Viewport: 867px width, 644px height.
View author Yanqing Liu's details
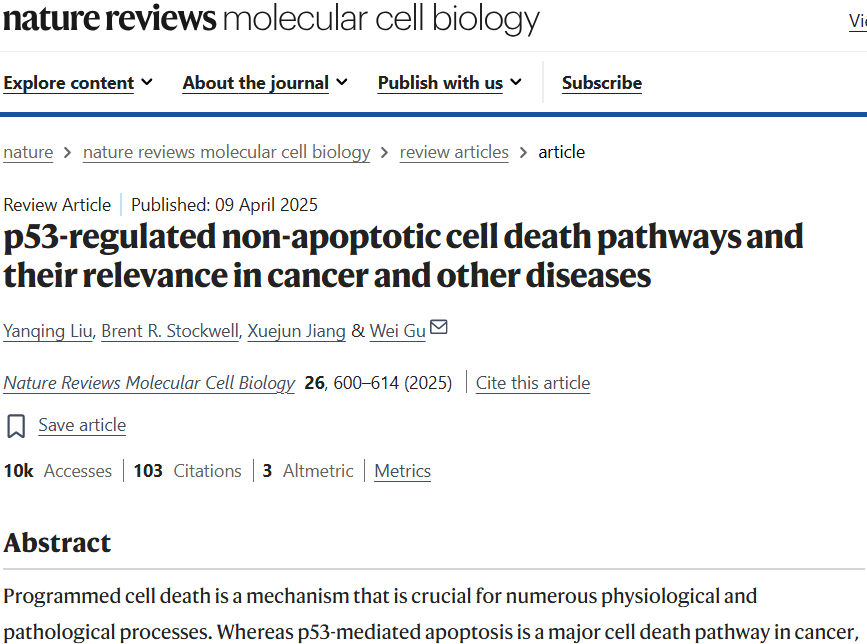[48, 331]
